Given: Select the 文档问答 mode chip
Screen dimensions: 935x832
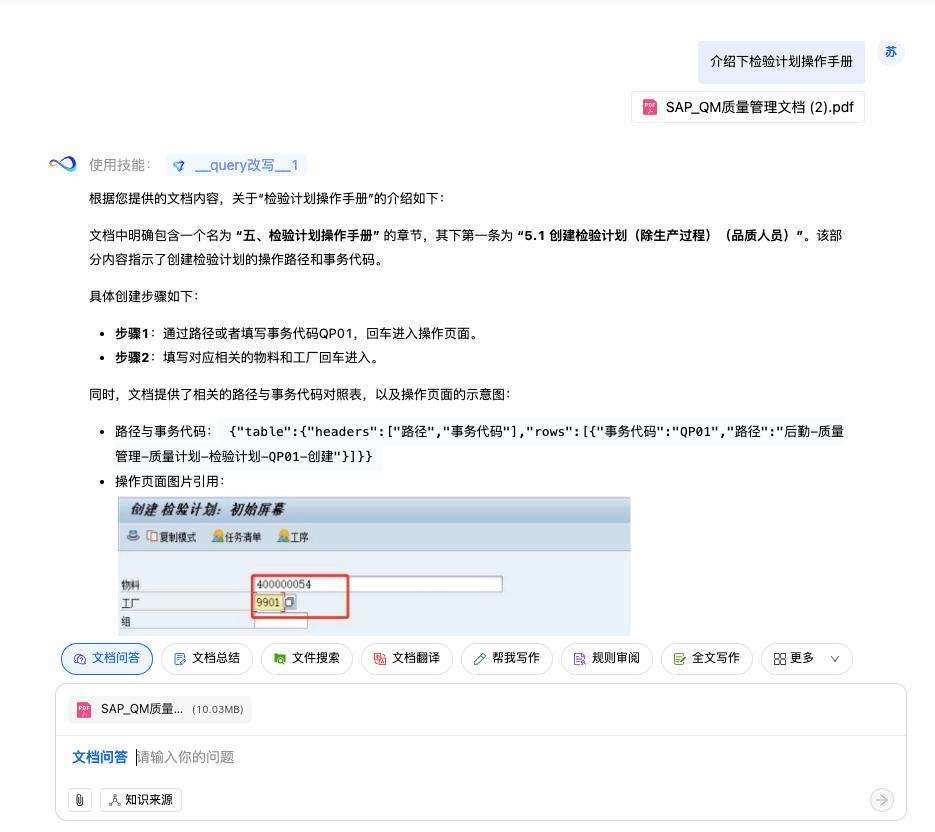Looking at the screenshot, I should 107,658.
